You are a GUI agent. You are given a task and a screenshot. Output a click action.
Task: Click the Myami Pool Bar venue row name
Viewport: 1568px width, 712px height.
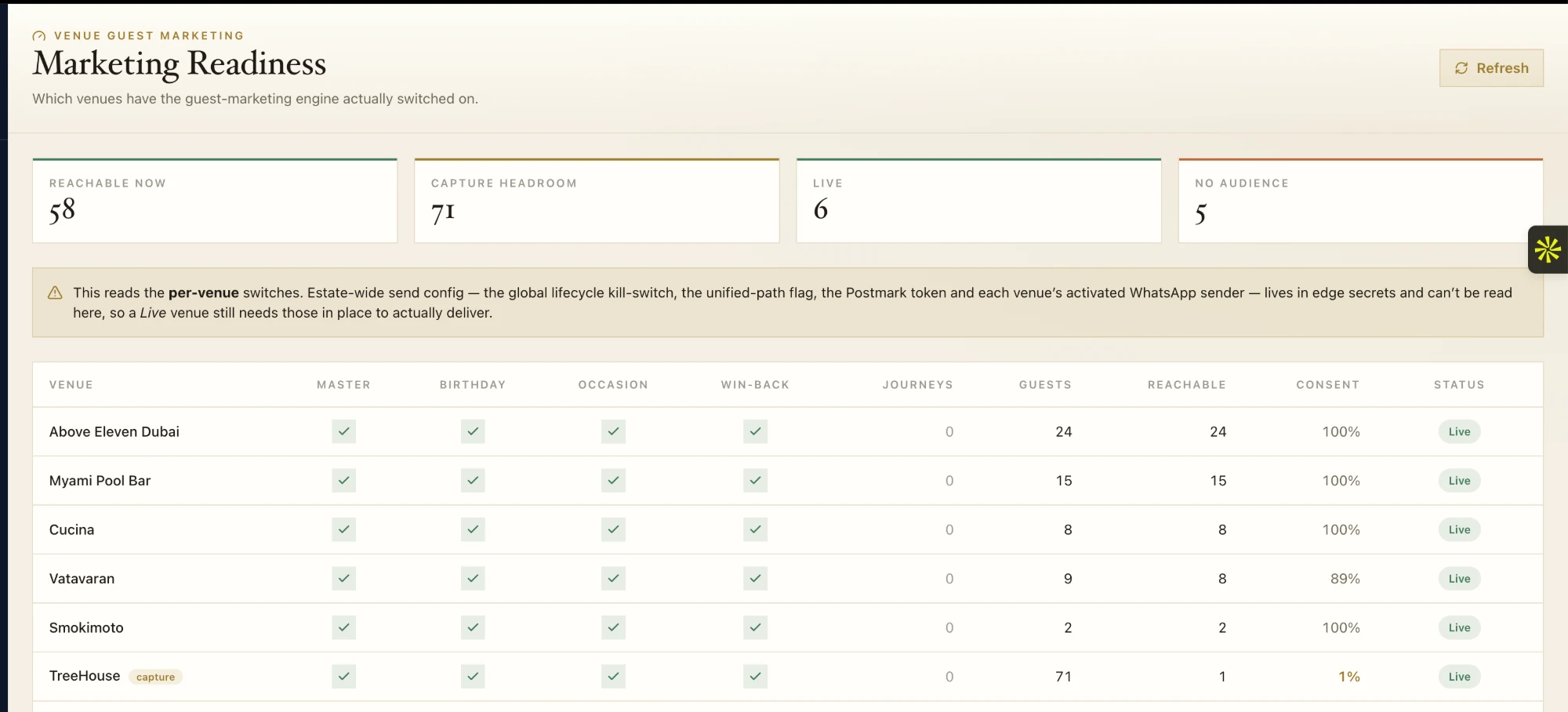click(100, 481)
